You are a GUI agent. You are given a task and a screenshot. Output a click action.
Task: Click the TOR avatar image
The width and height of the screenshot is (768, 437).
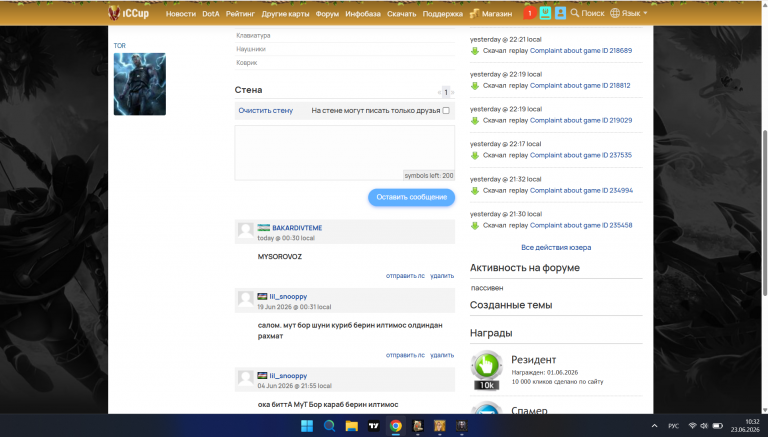[140, 84]
